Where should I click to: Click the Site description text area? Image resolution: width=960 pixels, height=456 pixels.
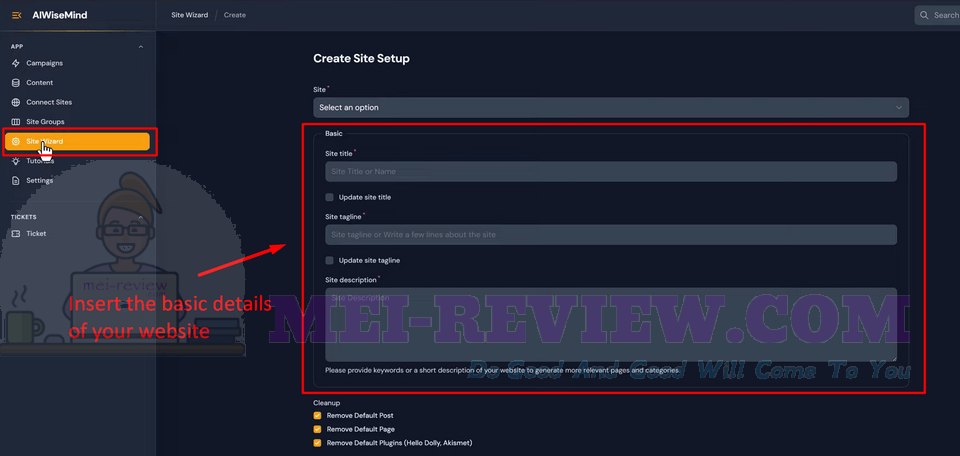(611, 324)
